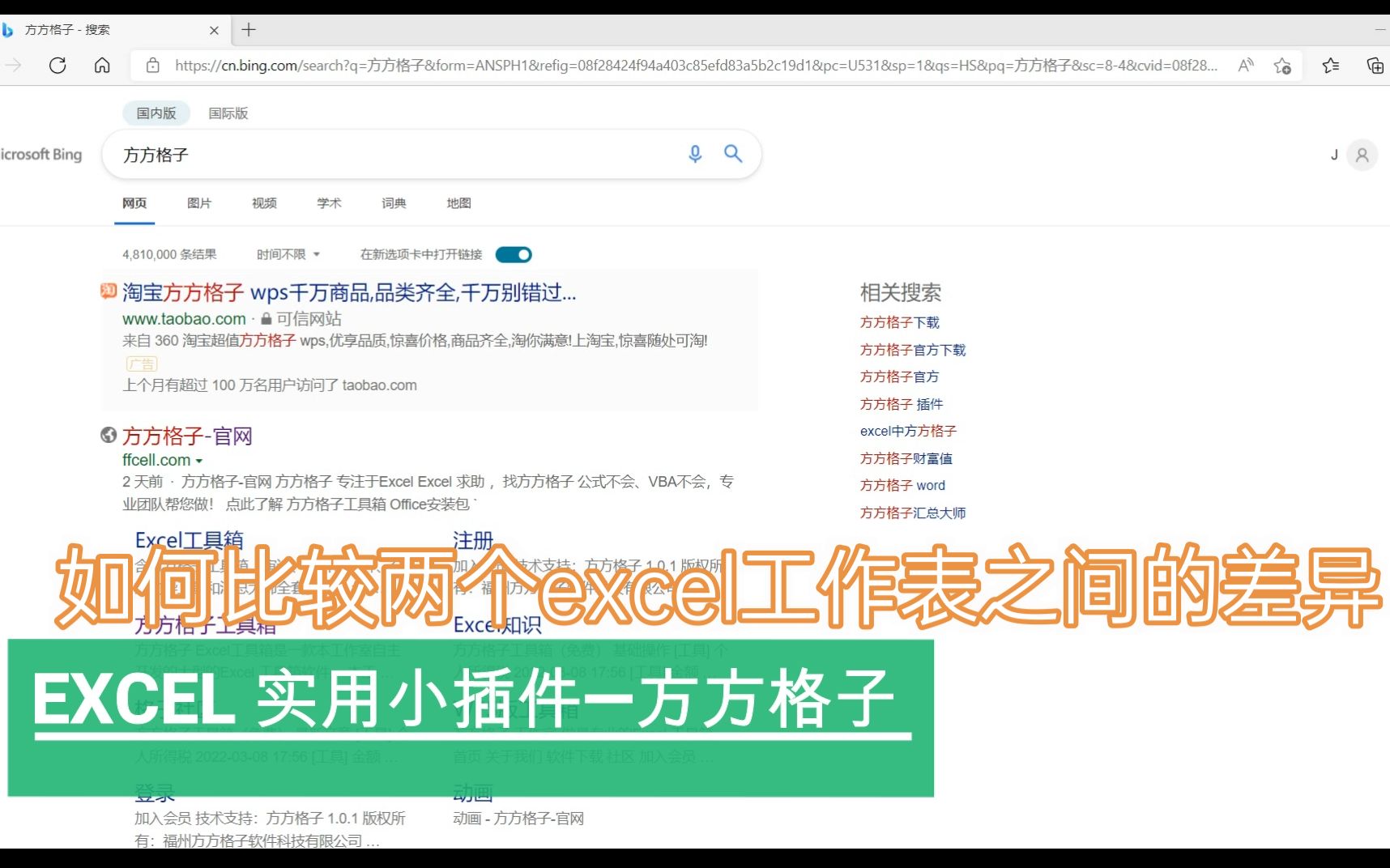
Task: Open the 方方格子-官网 result link
Action: pos(187,436)
